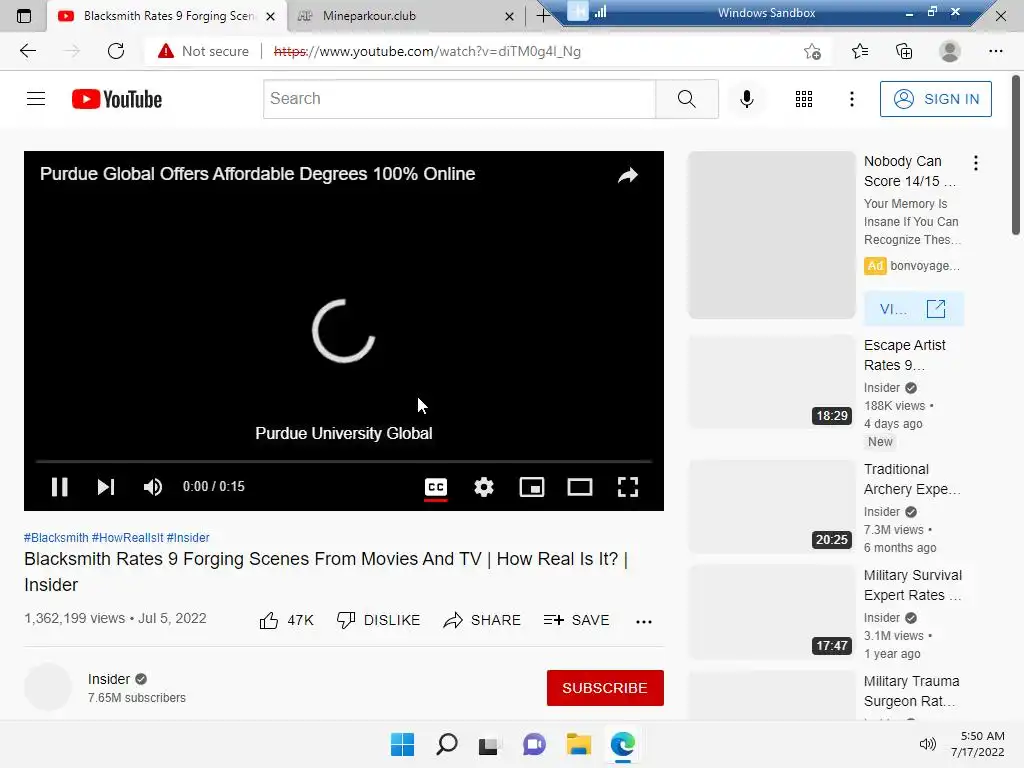Click the search magnifier button
The width and height of the screenshot is (1024, 768).
[686, 99]
